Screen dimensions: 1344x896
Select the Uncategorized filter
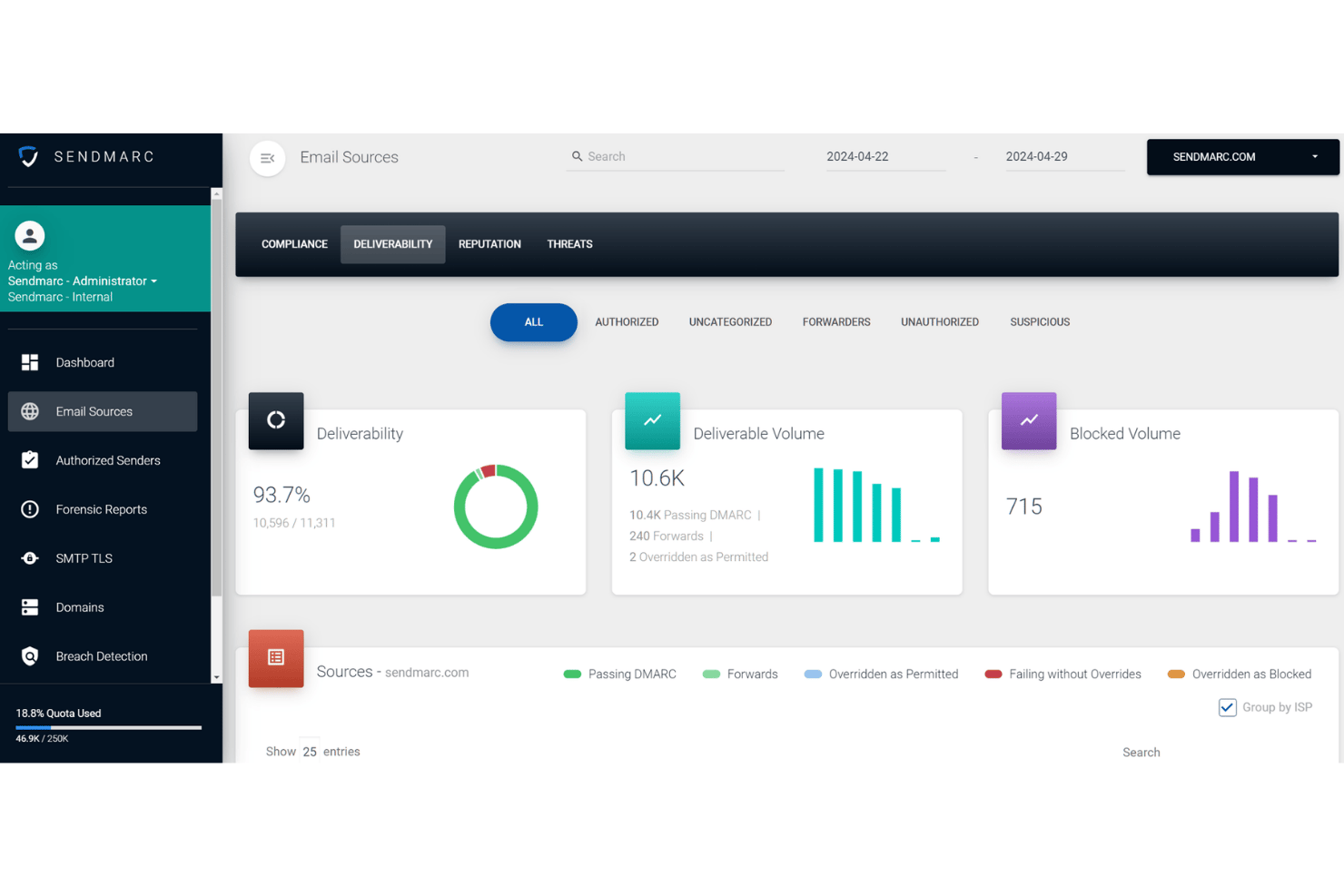click(x=730, y=322)
